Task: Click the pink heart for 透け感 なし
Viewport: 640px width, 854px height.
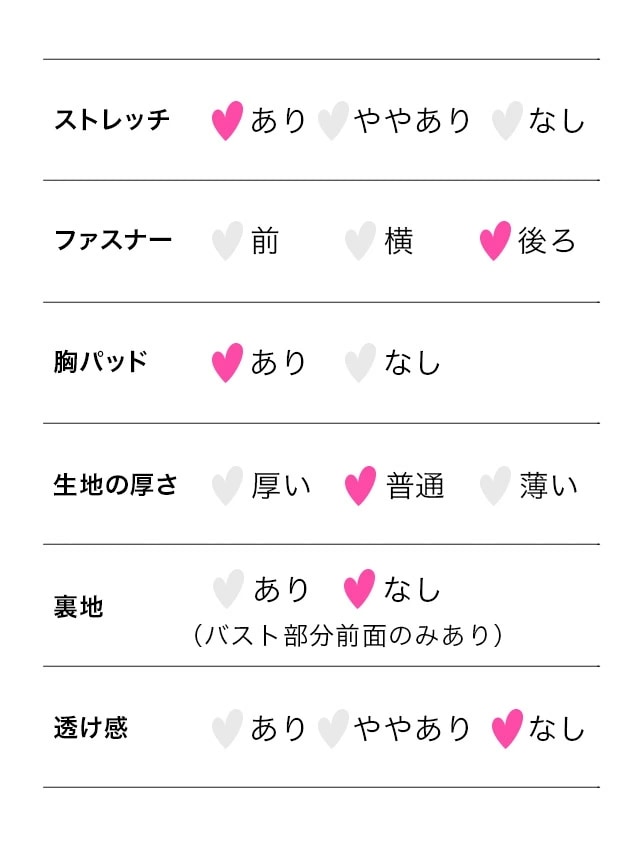Action: tap(507, 729)
